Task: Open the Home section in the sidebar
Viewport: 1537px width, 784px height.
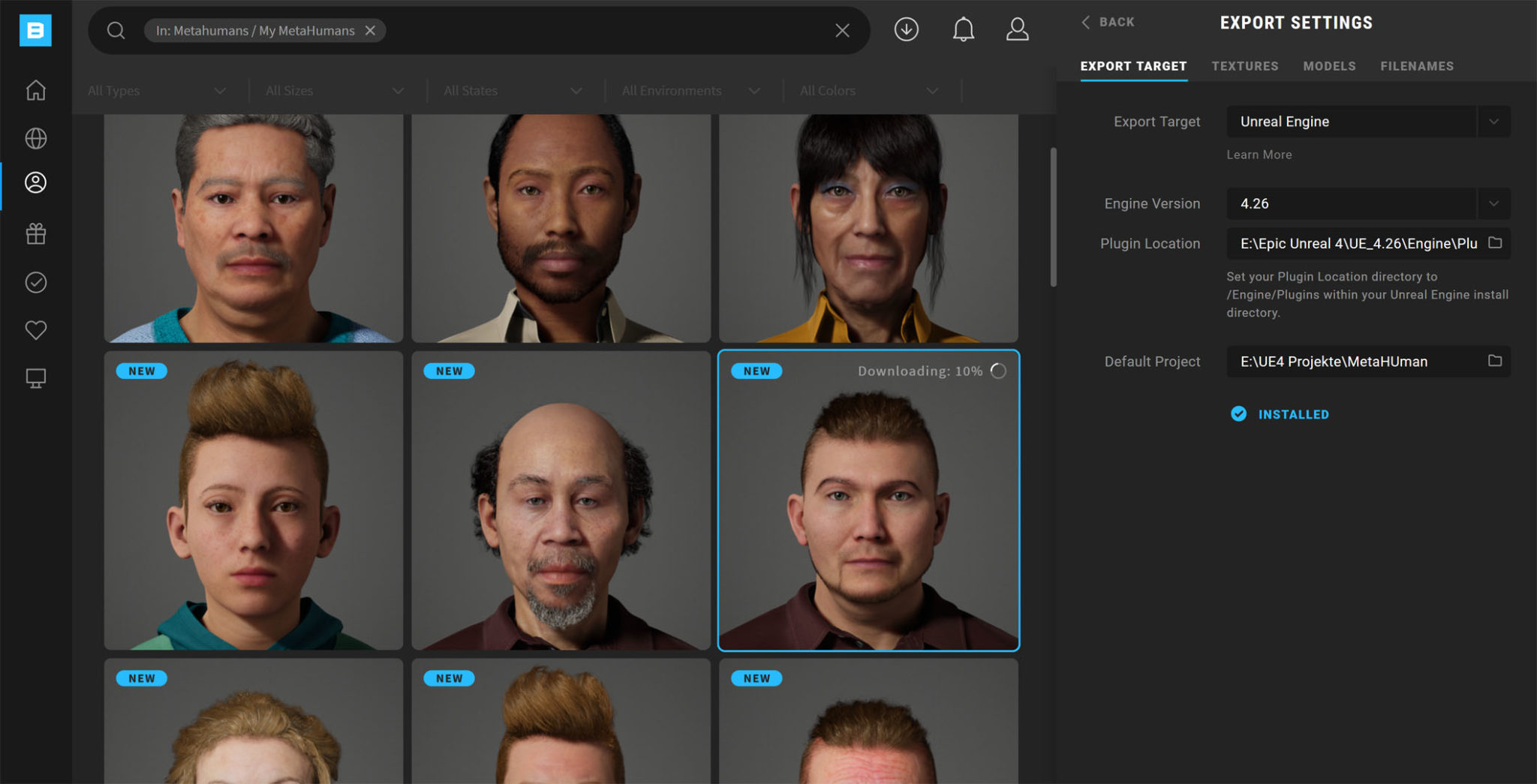Action: (x=35, y=90)
